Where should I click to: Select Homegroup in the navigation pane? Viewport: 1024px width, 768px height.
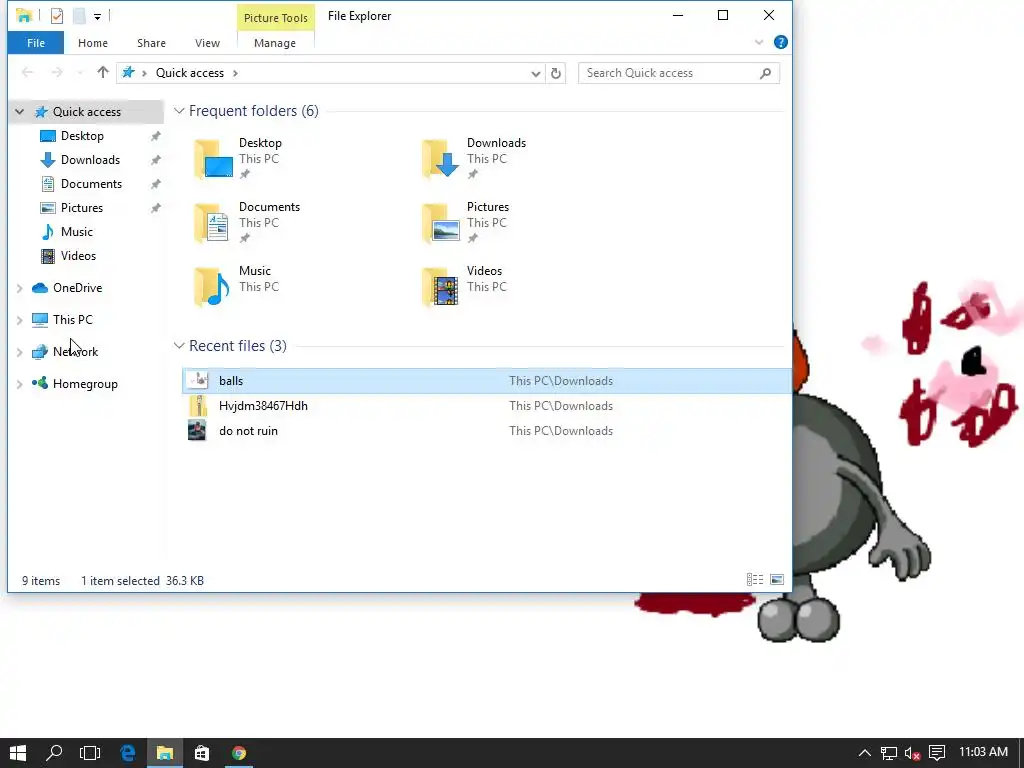click(85, 384)
